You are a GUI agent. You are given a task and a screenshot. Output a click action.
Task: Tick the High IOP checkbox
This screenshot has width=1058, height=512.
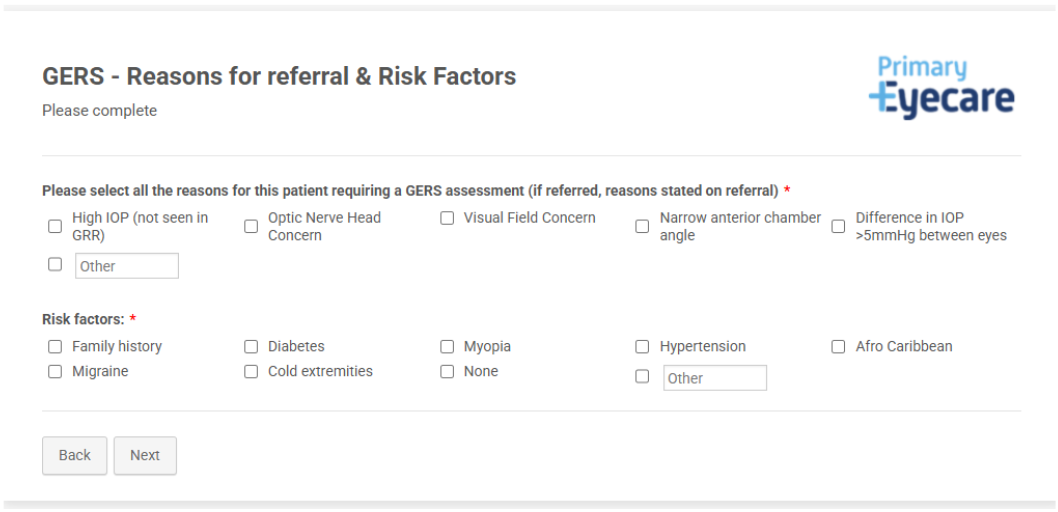click(x=55, y=227)
